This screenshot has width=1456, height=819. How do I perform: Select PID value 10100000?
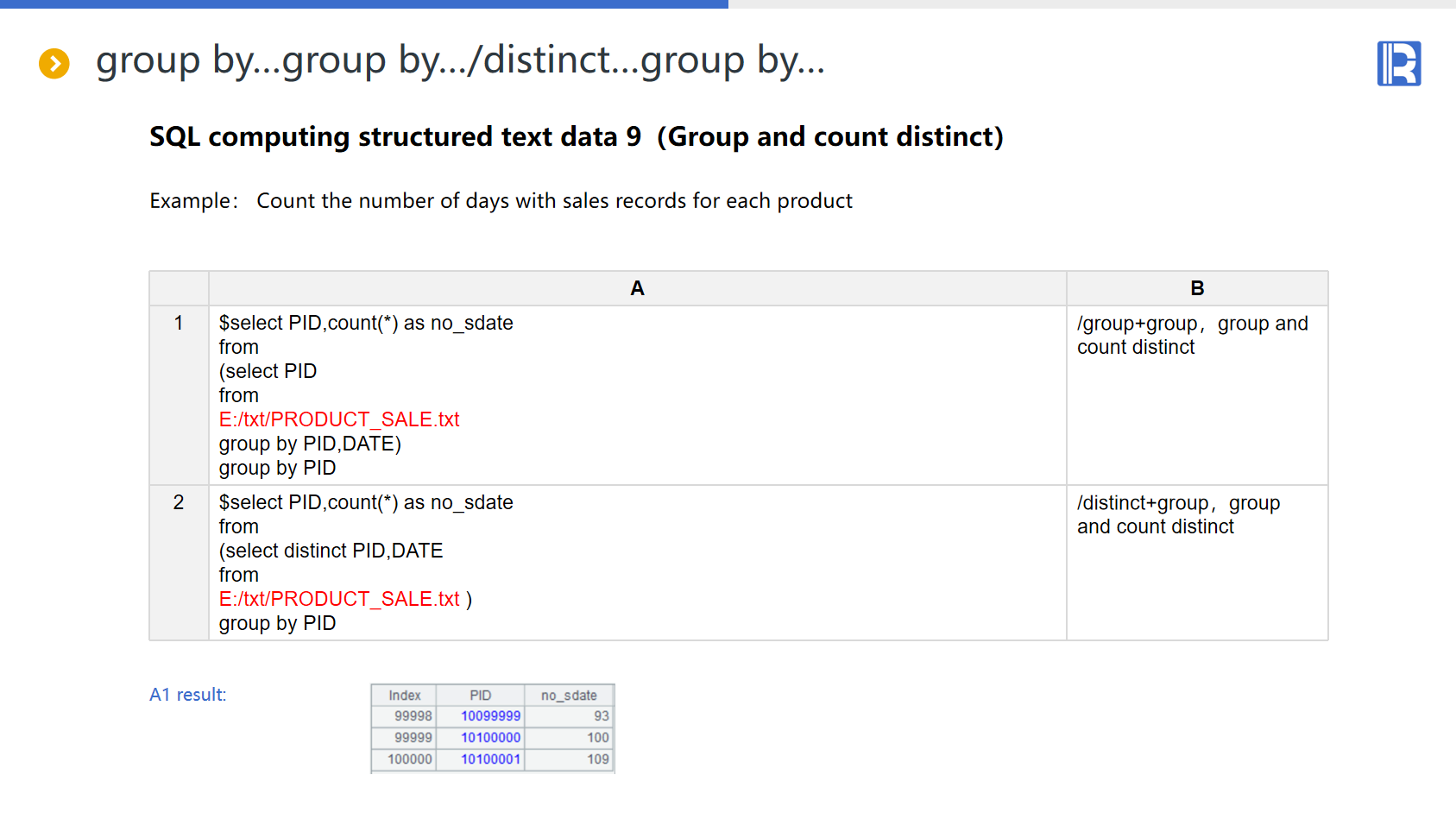click(490, 738)
